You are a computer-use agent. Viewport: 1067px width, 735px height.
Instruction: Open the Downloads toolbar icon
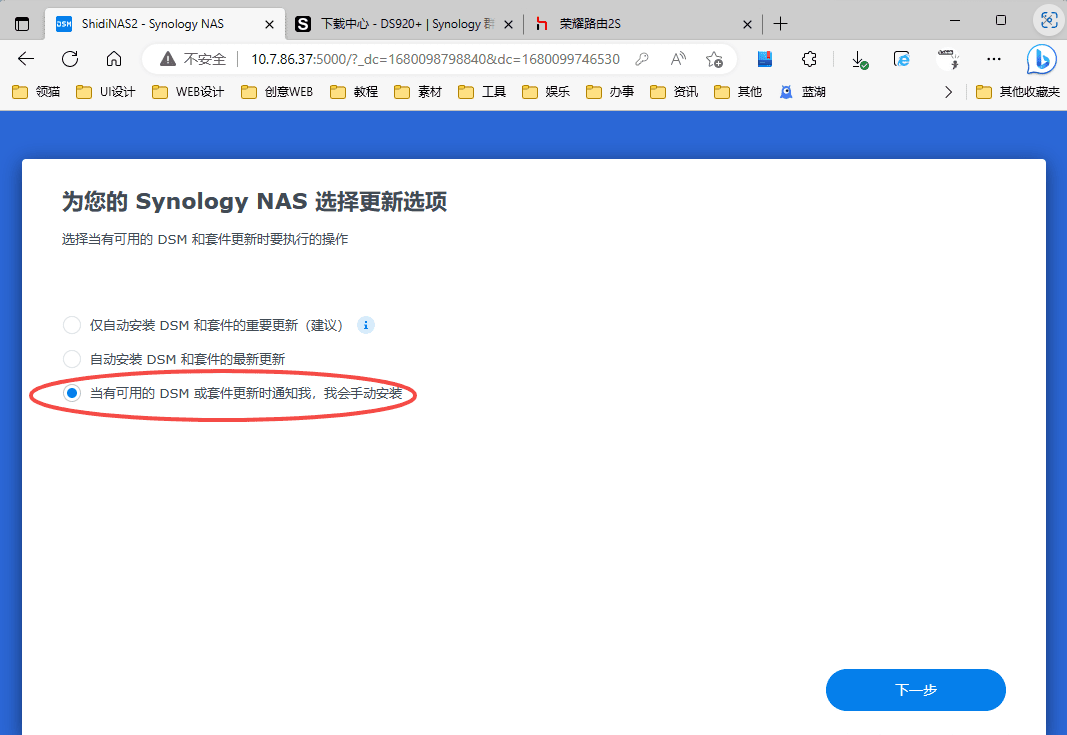pyautogui.click(x=859, y=59)
